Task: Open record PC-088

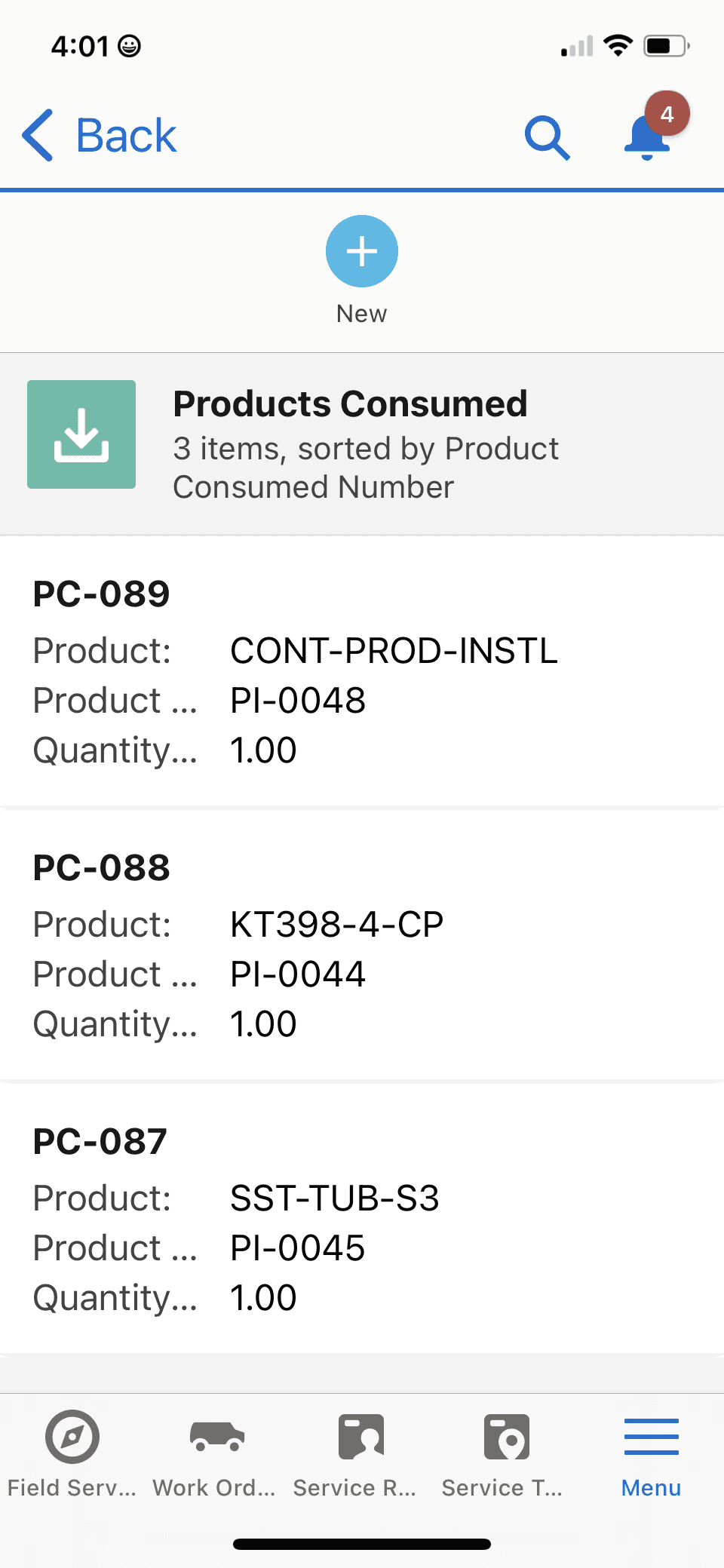Action: (x=362, y=945)
